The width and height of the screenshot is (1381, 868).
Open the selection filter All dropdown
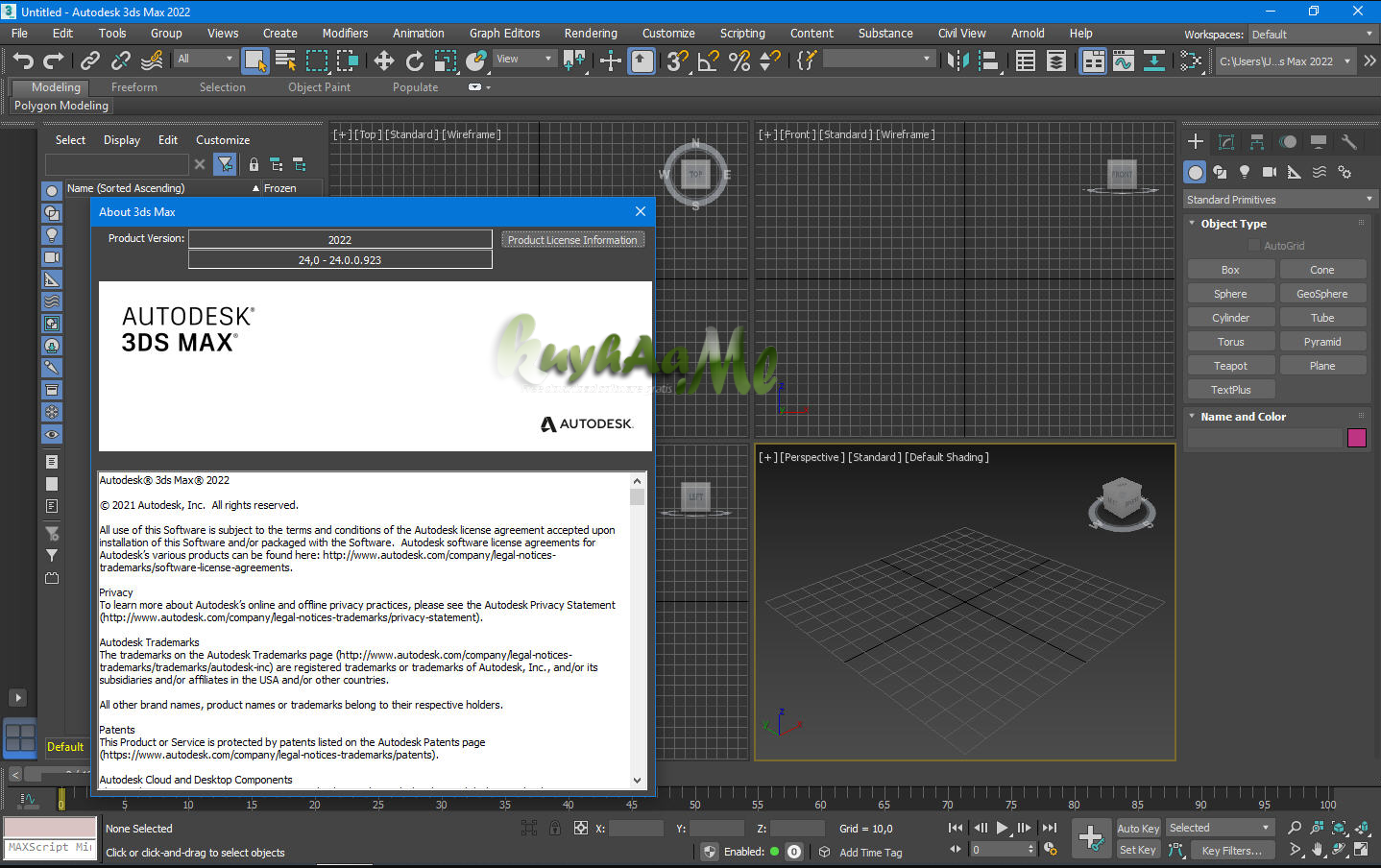(206, 59)
